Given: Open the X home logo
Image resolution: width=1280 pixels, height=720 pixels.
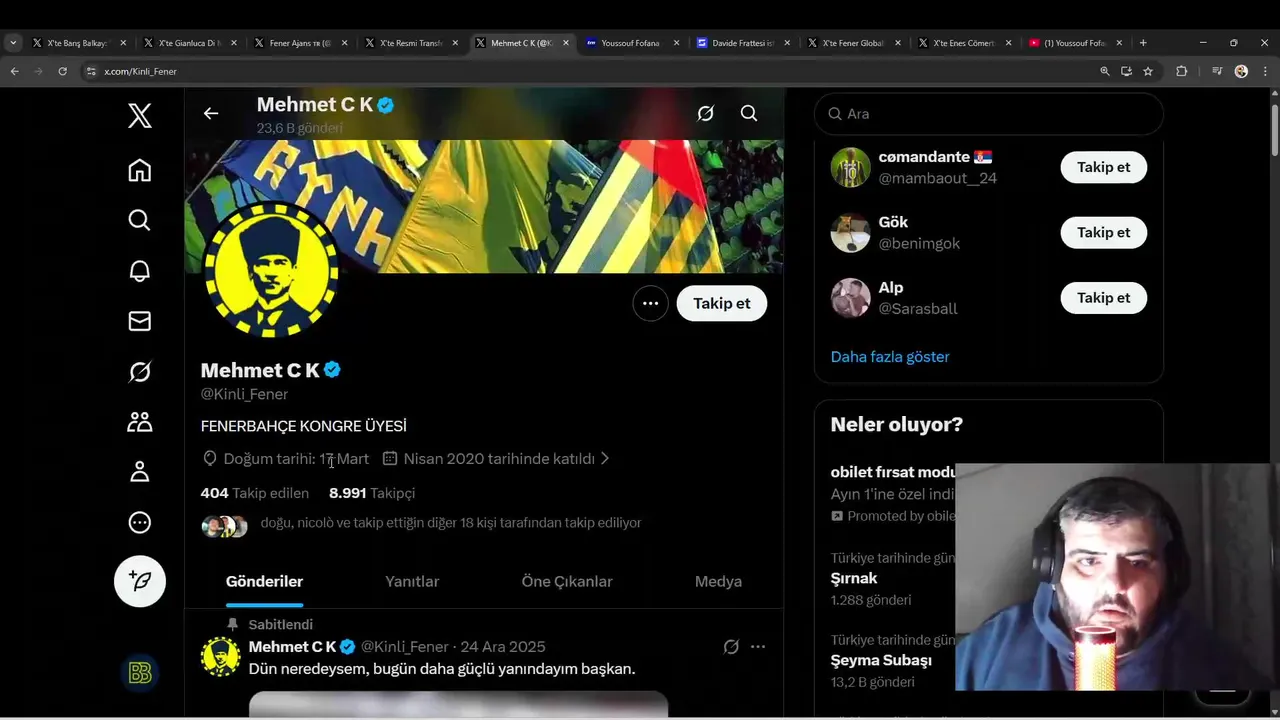Looking at the screenshot, I should pos(140,116).
